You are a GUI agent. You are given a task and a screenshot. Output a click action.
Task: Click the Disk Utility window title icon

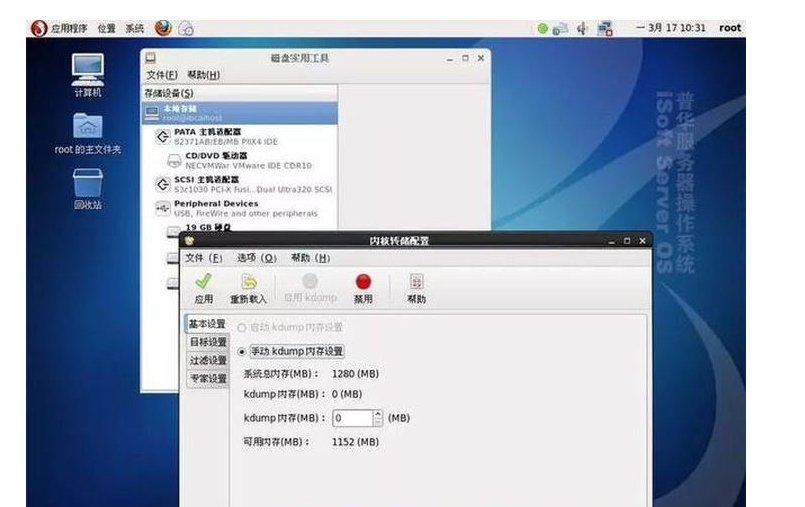(150, 57)
